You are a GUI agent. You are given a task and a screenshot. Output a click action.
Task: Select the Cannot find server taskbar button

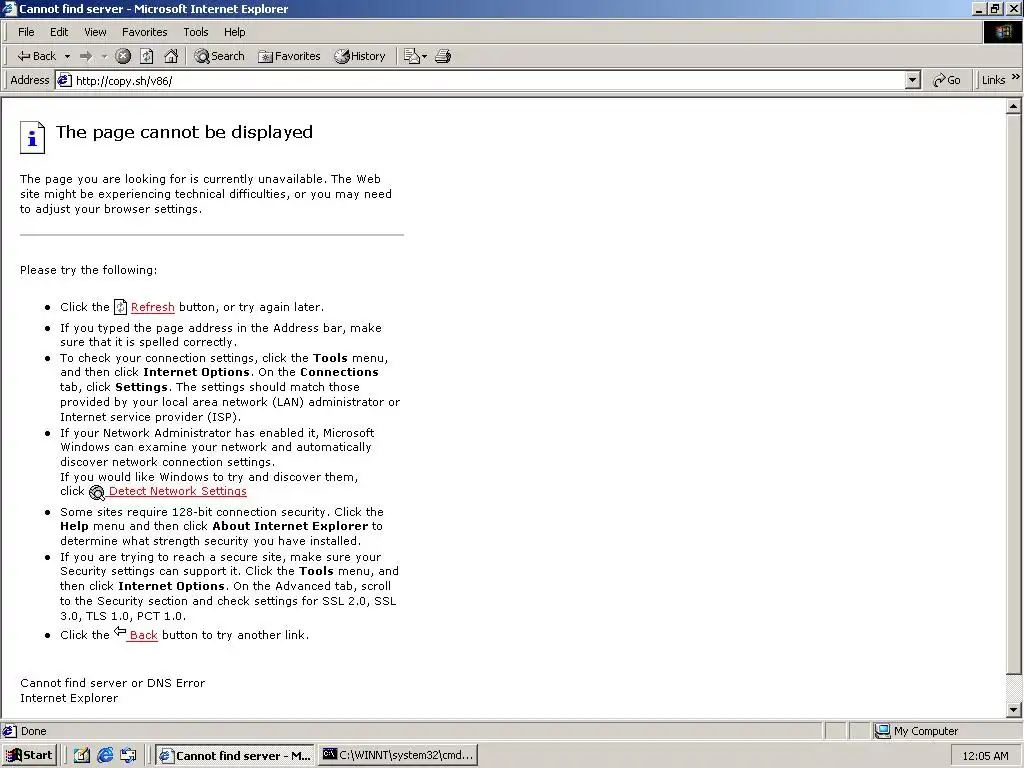click(235, 756)
